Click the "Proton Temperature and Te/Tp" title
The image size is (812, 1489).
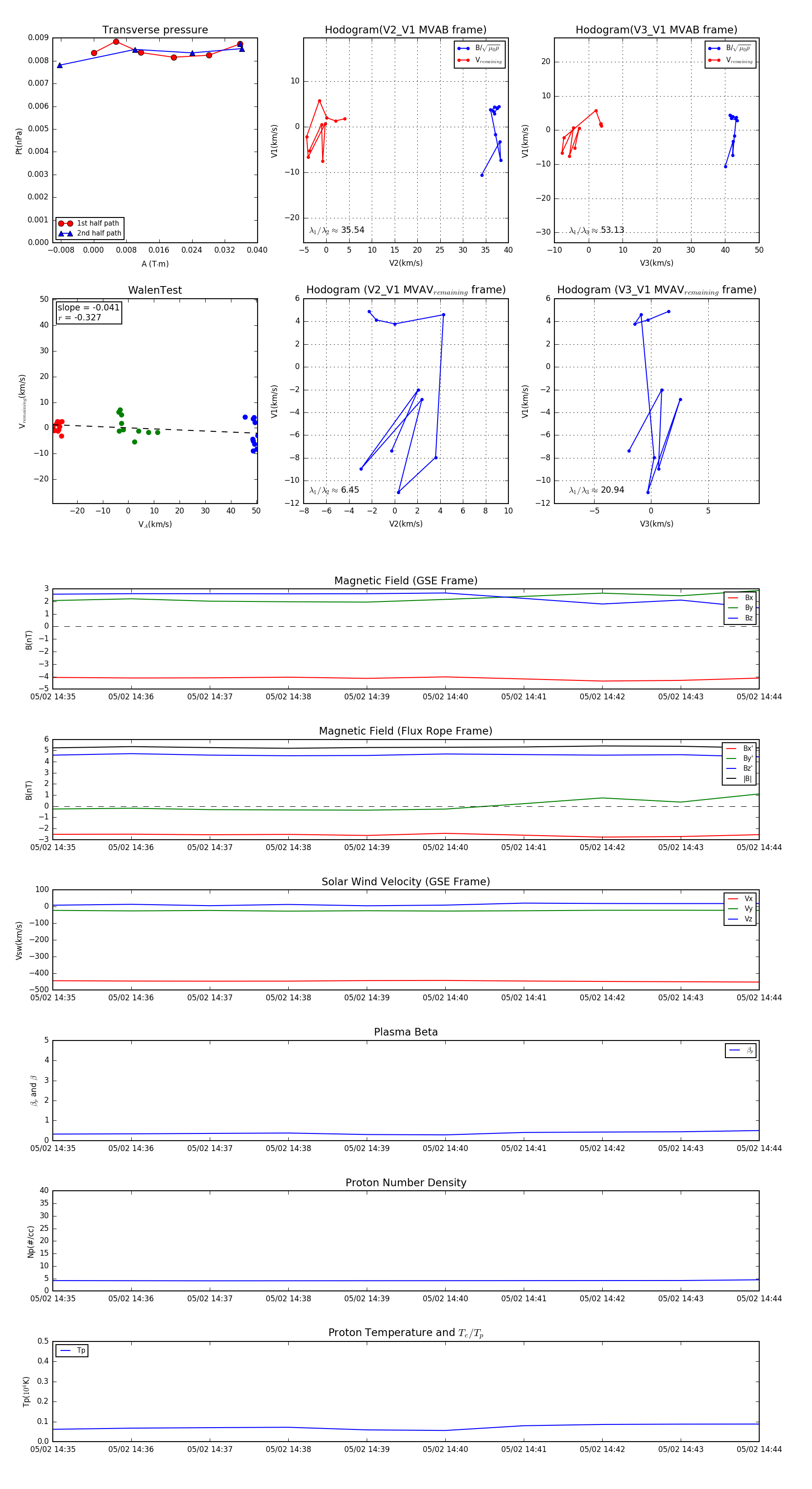tap(406, 1333)
